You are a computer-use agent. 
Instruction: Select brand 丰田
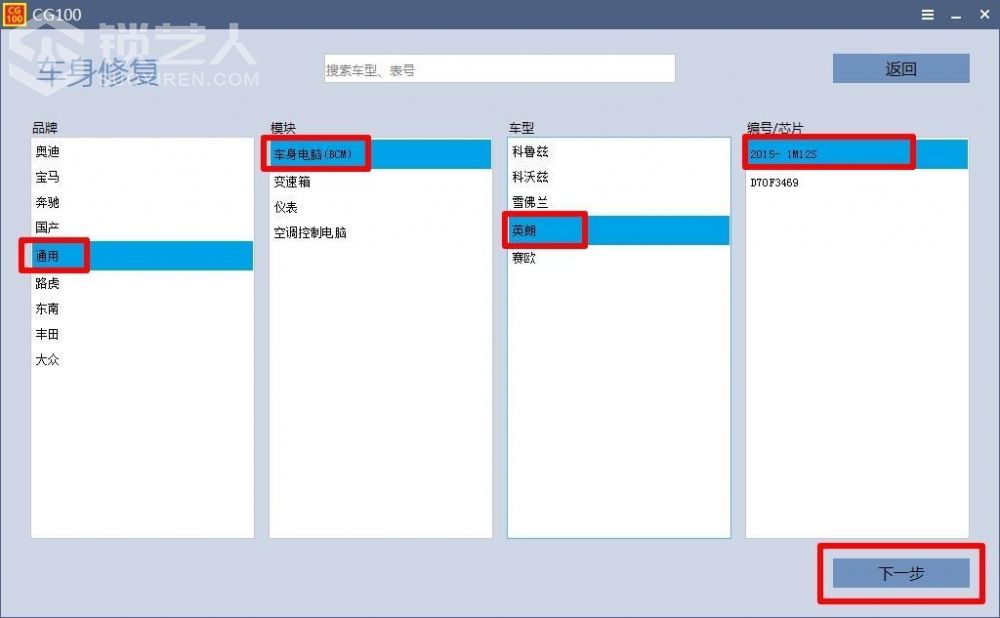[142, 334]
